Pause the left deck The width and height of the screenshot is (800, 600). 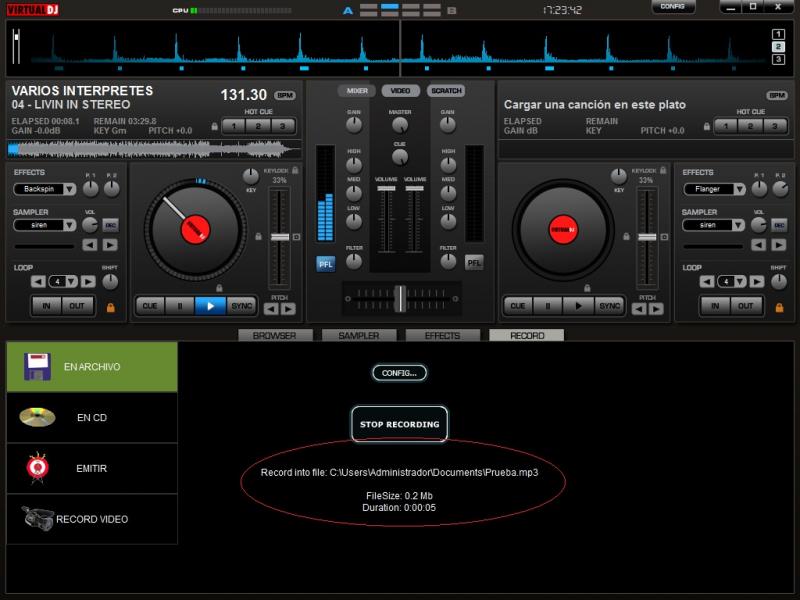tap(180, 306)
